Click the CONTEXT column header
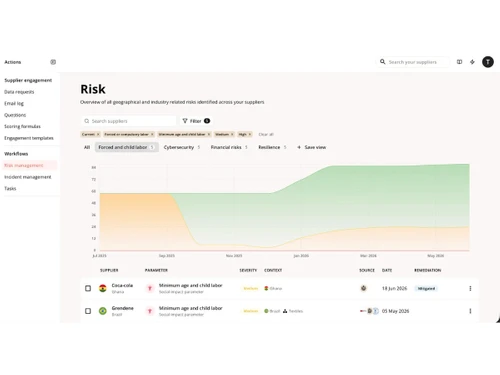 click(273, 270)
